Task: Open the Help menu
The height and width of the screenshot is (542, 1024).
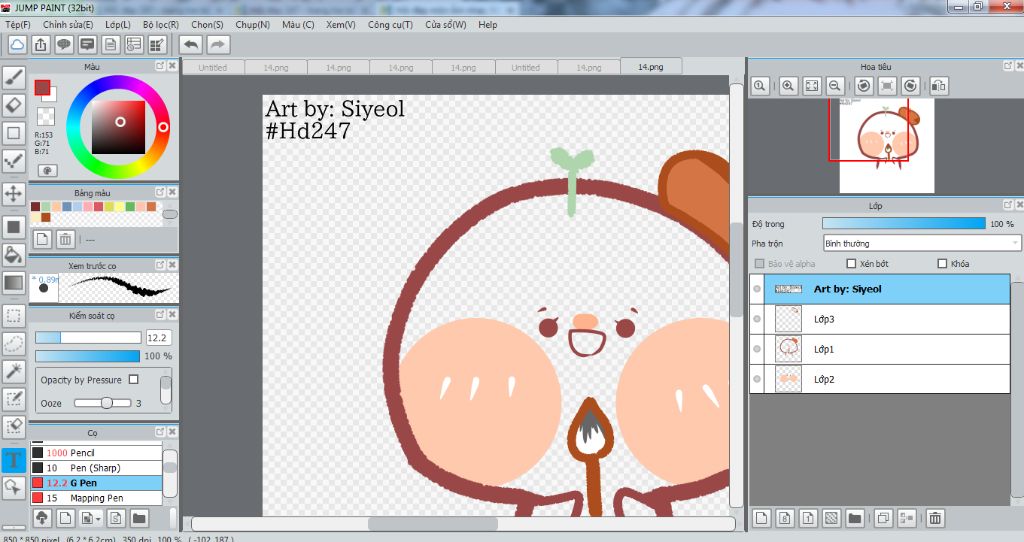Action: pos(488,24)
